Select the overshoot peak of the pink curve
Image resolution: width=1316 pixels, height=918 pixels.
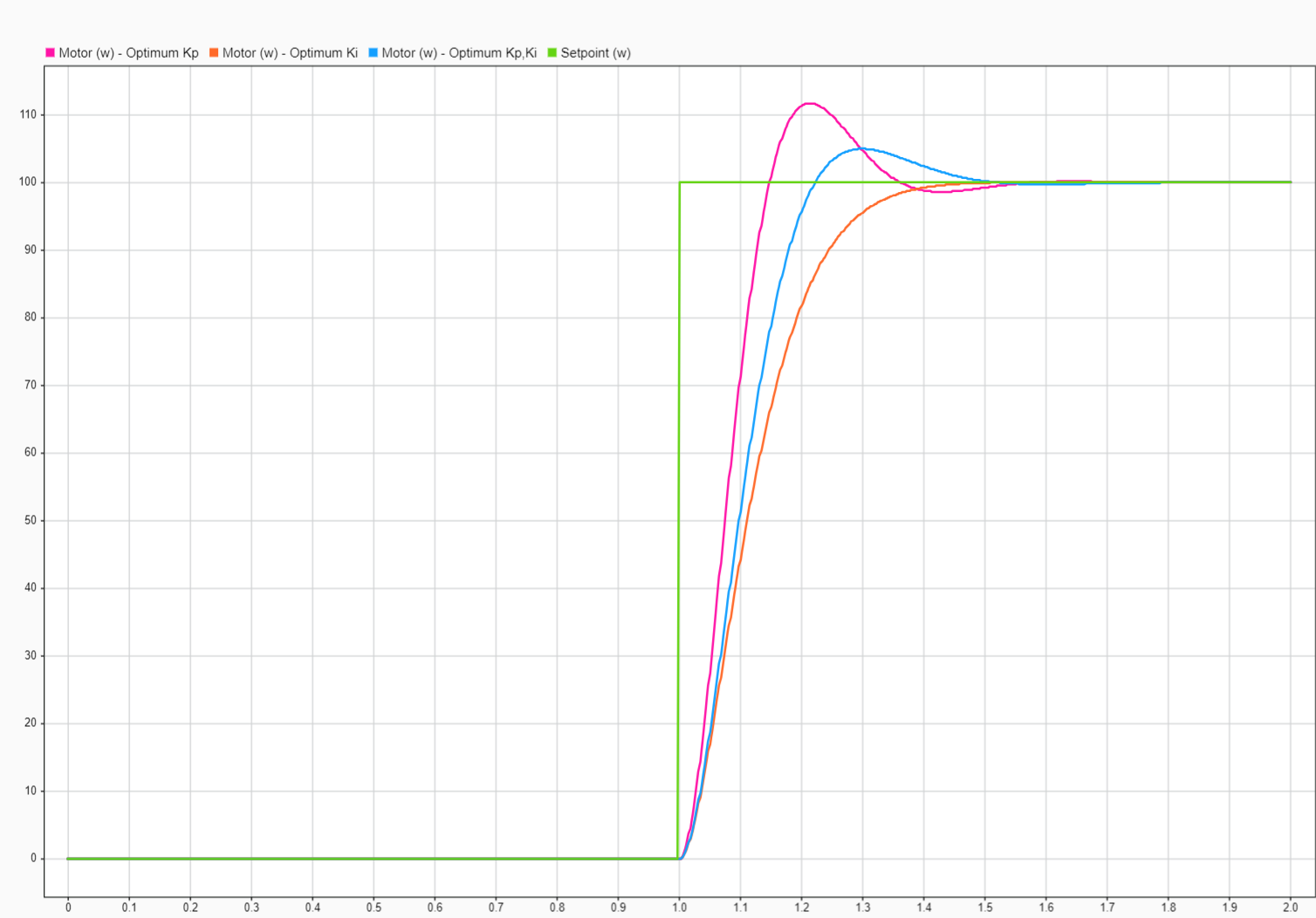(808, 104)
